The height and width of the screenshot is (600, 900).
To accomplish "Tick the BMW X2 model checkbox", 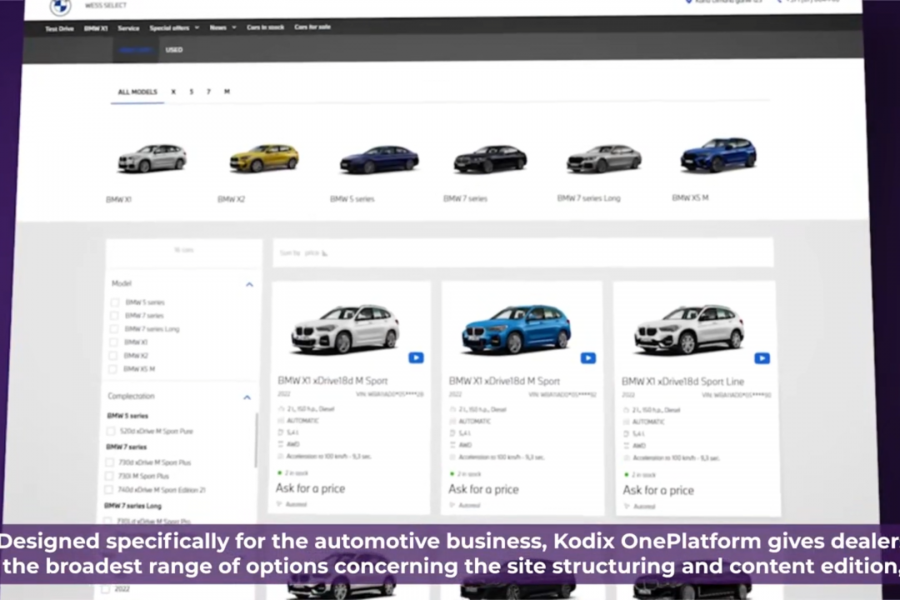I will (112, 355).
